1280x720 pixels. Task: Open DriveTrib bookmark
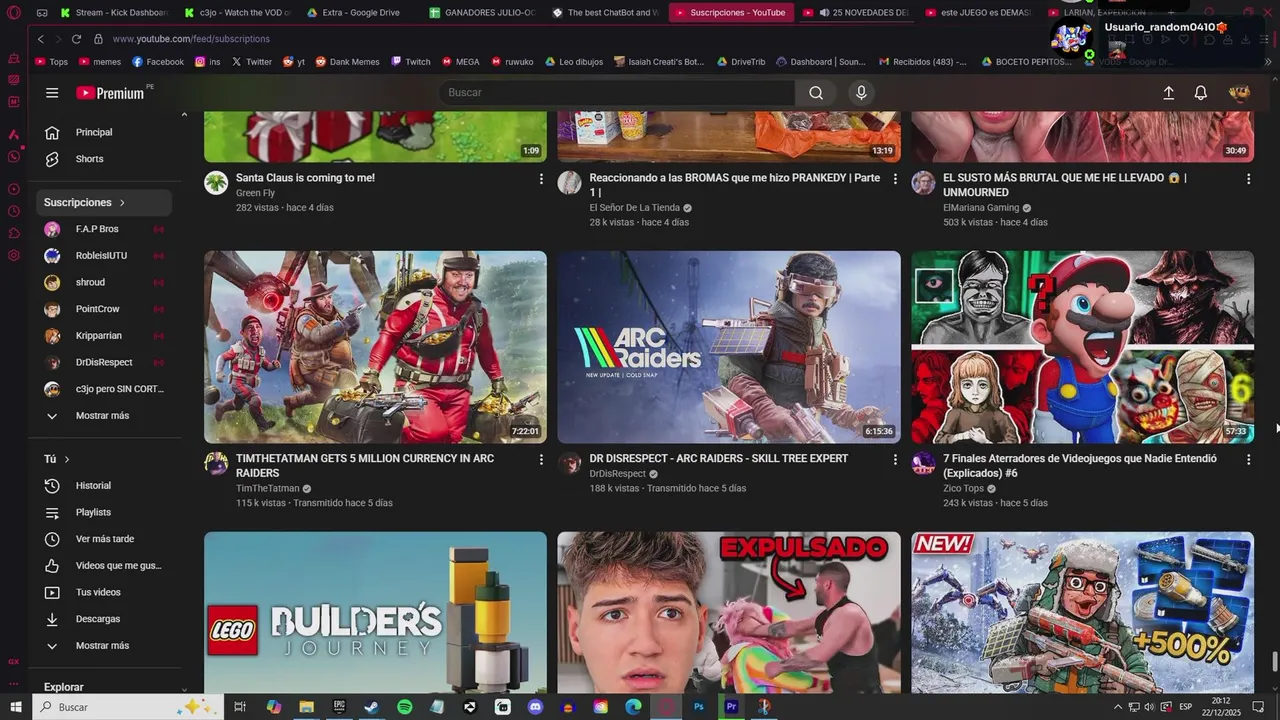[x=740, y=62]
